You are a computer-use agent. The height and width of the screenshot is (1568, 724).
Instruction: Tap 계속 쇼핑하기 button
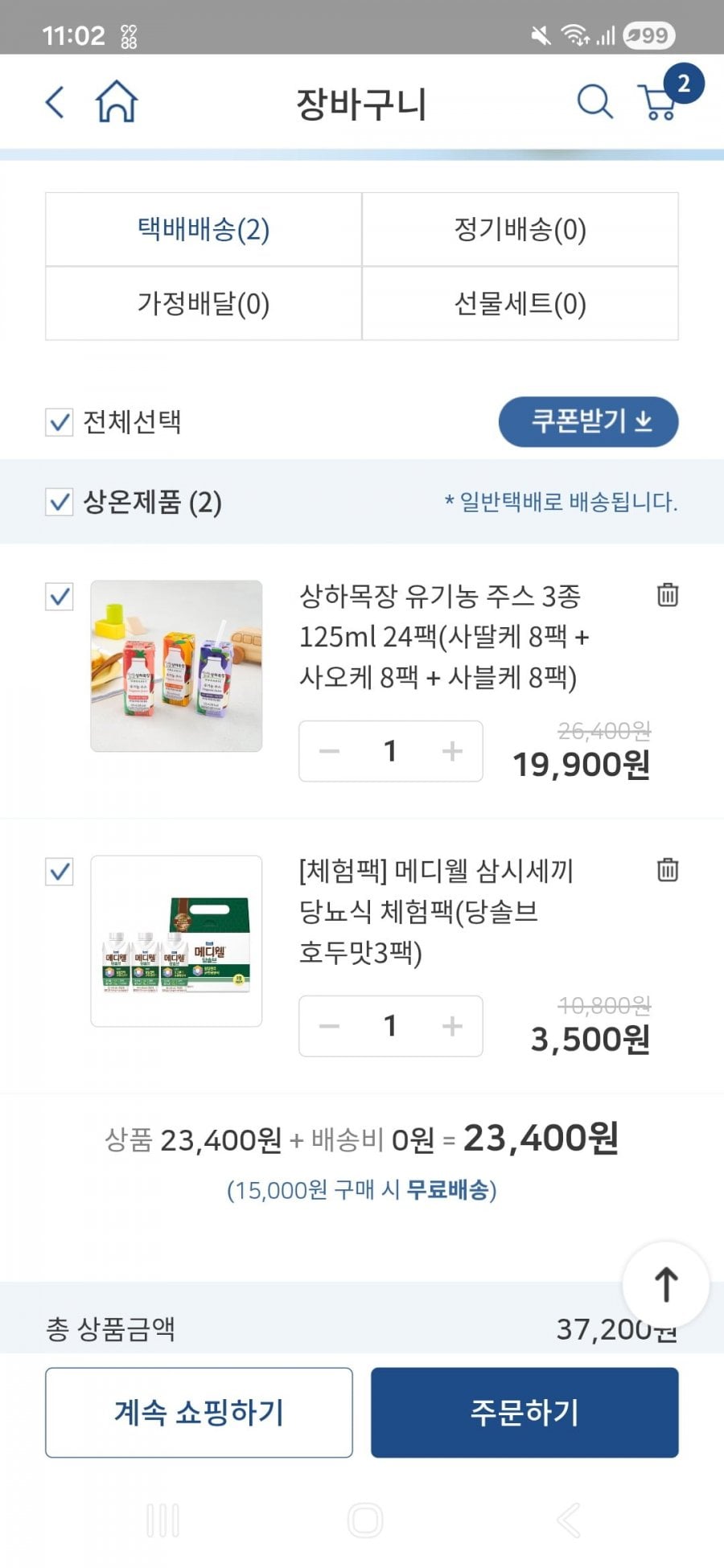click(x=199, y=1412)
